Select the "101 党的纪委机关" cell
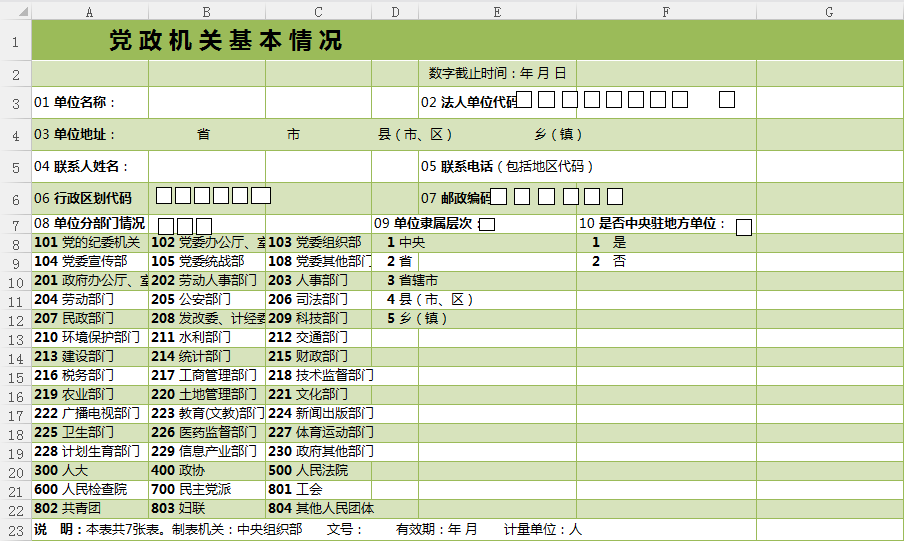 pos(90,242)
